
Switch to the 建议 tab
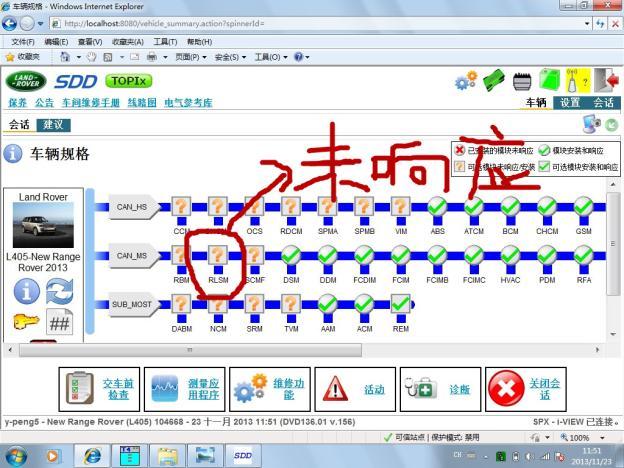(x=53, y=125)
